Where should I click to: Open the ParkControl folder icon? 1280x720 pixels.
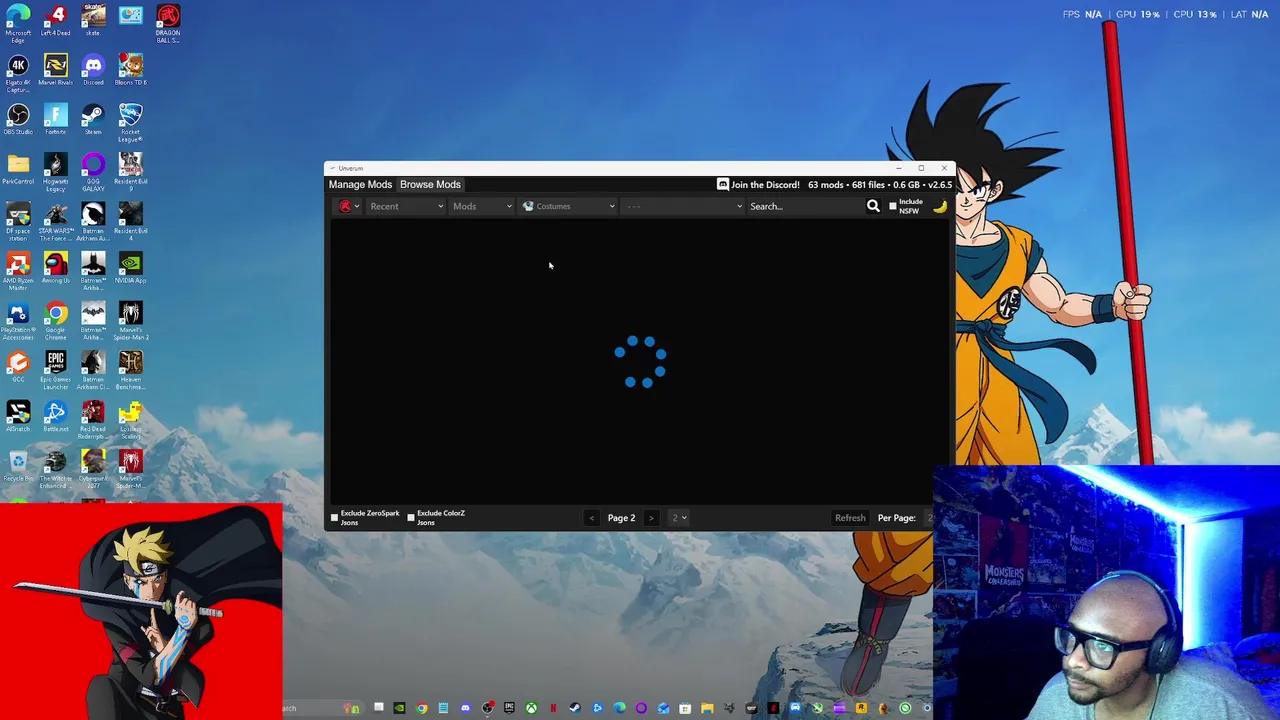(18, 170)
